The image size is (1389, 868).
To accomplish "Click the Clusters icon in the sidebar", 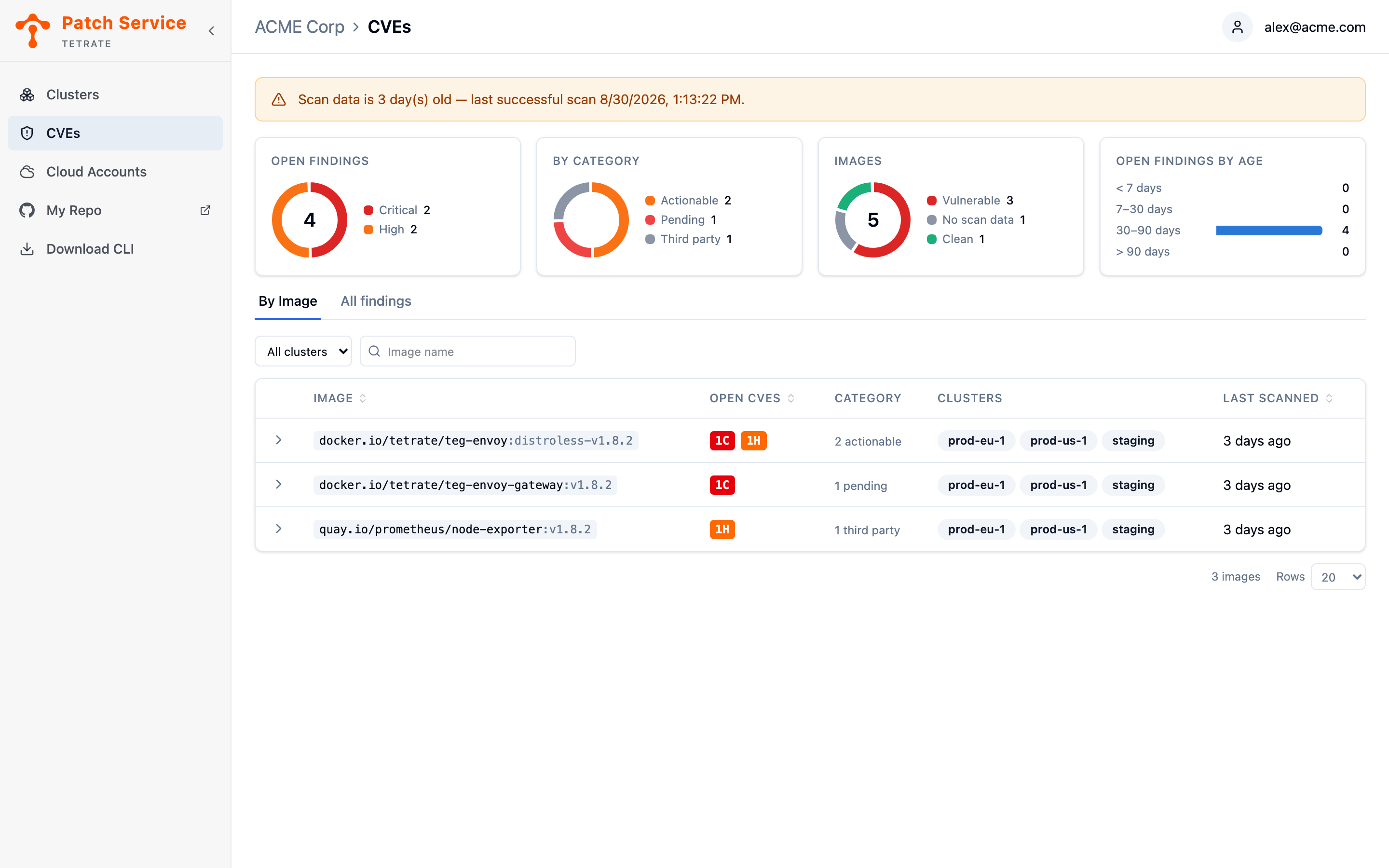I will (x=27, y=95).
